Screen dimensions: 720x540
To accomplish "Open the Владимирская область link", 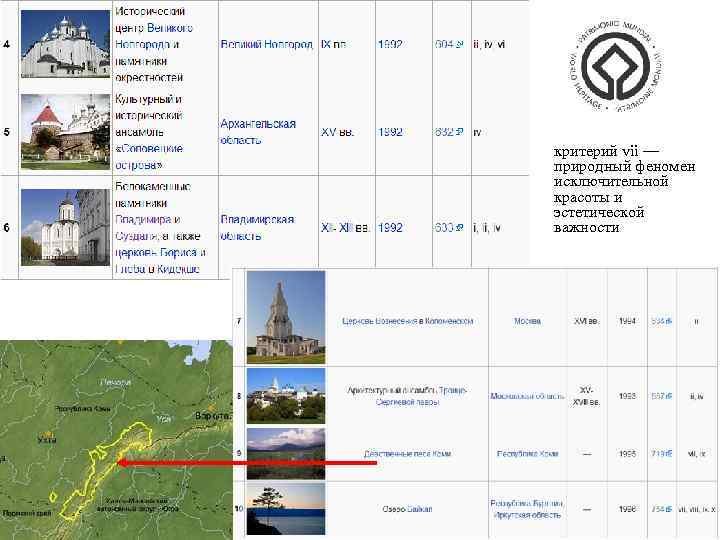I will click(257, 228).
